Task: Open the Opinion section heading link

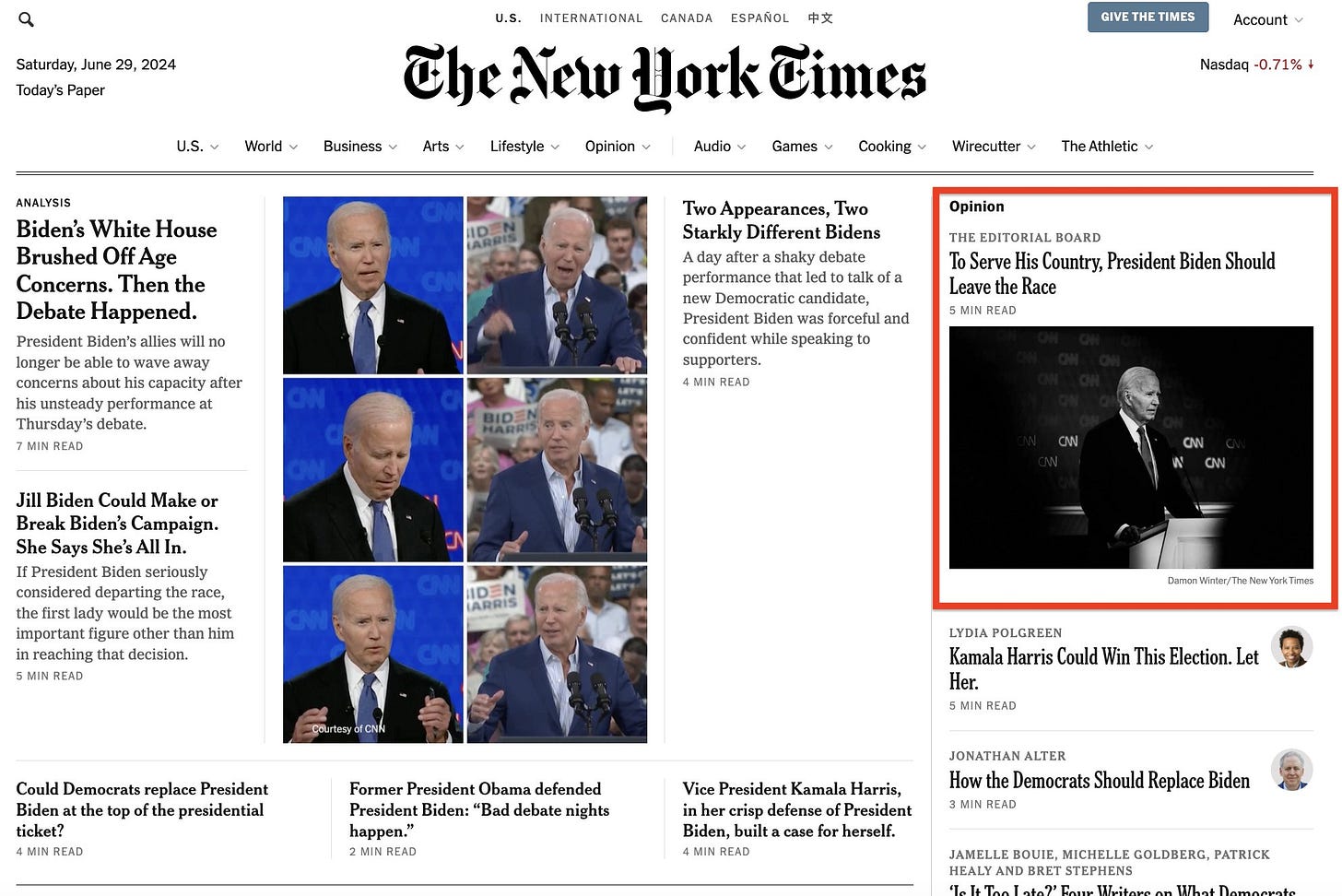Action: click(976, 206)
